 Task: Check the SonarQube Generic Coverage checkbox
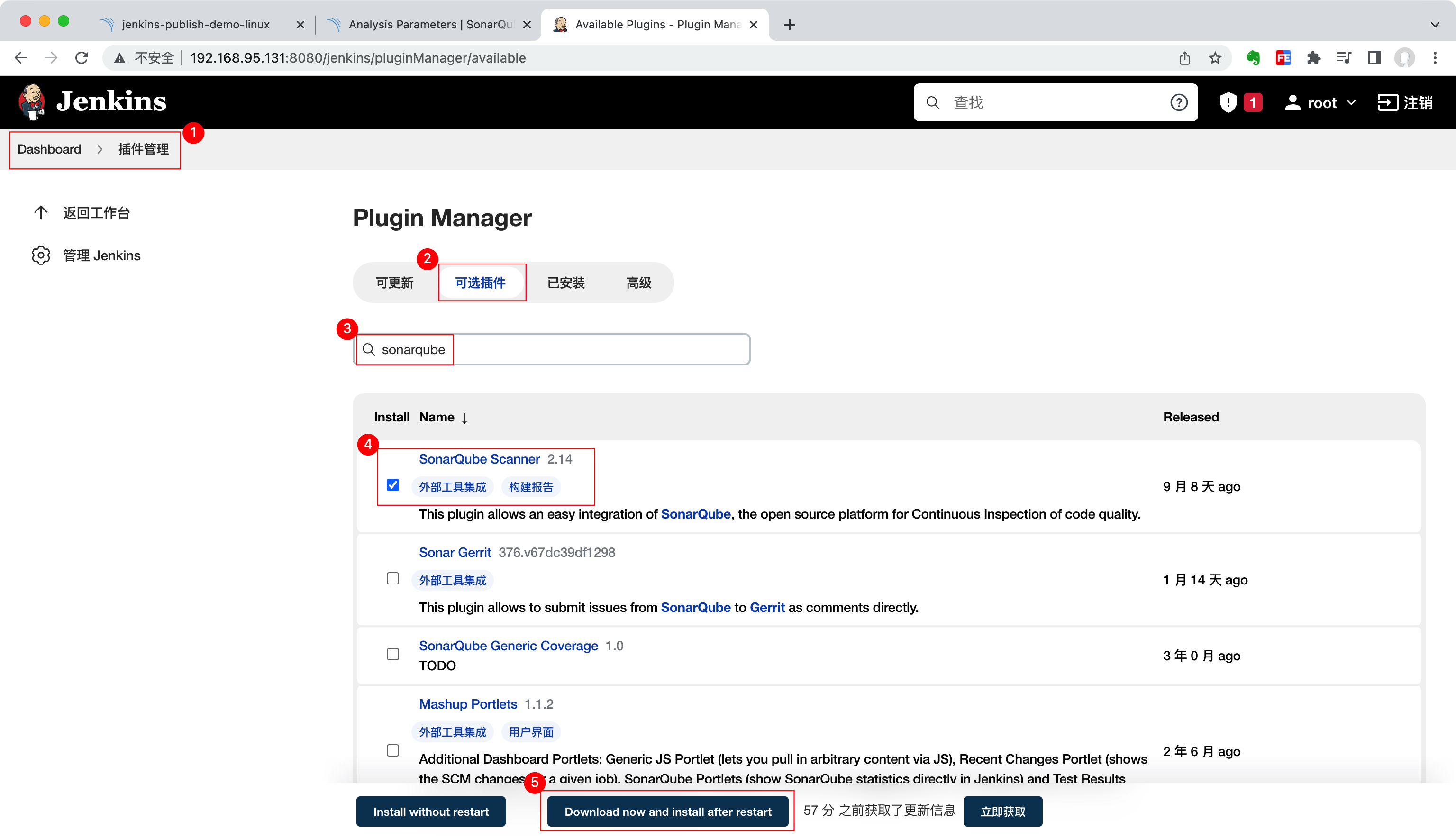click(393, 655)
